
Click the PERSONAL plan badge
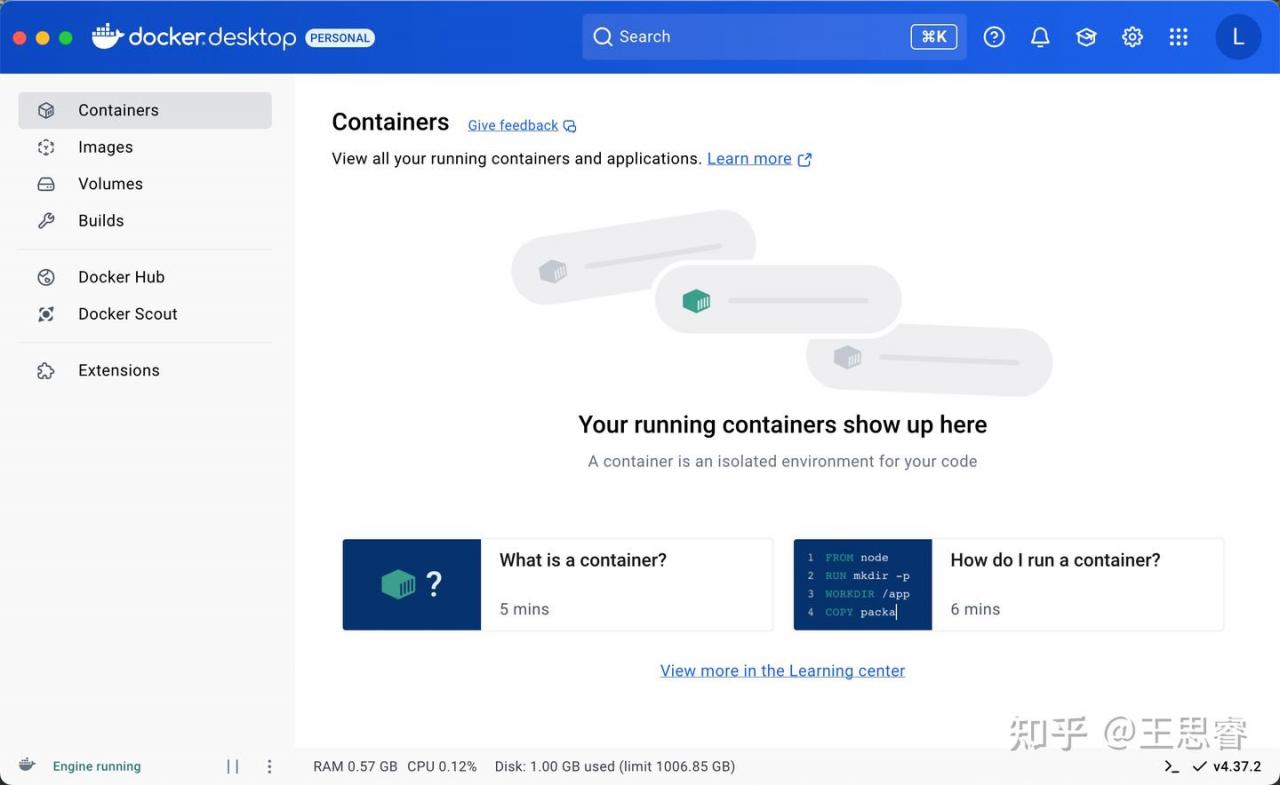340,38
